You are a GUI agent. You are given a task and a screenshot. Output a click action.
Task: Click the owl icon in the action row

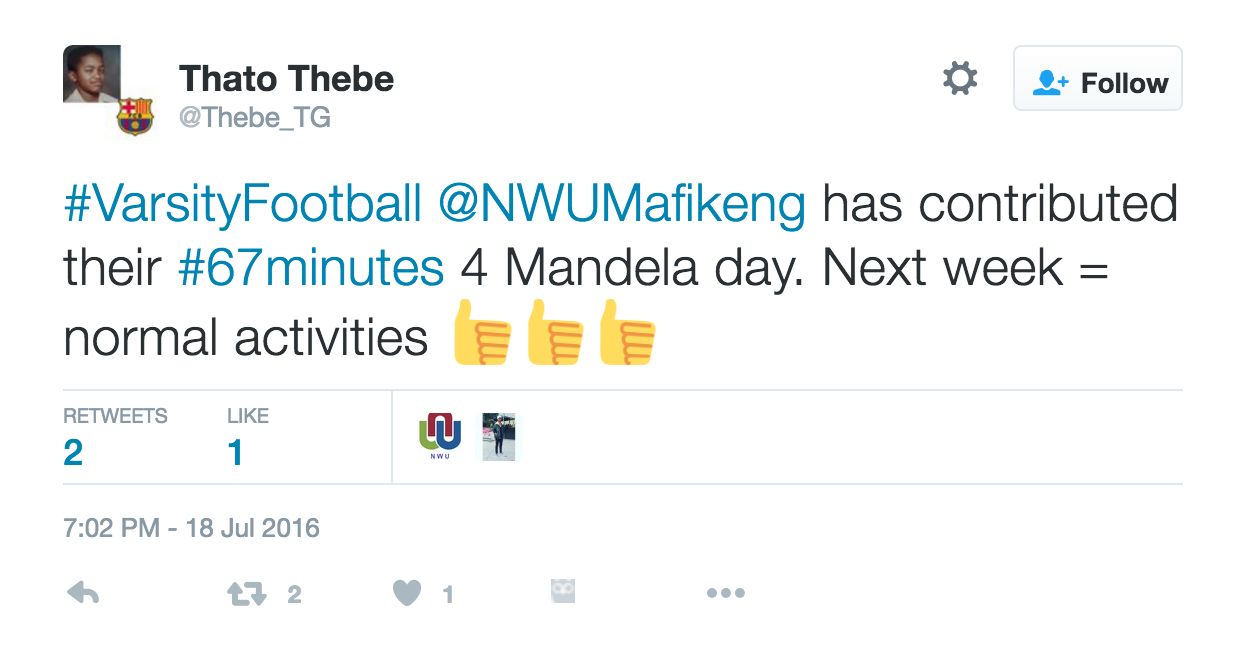pos(564,592)
